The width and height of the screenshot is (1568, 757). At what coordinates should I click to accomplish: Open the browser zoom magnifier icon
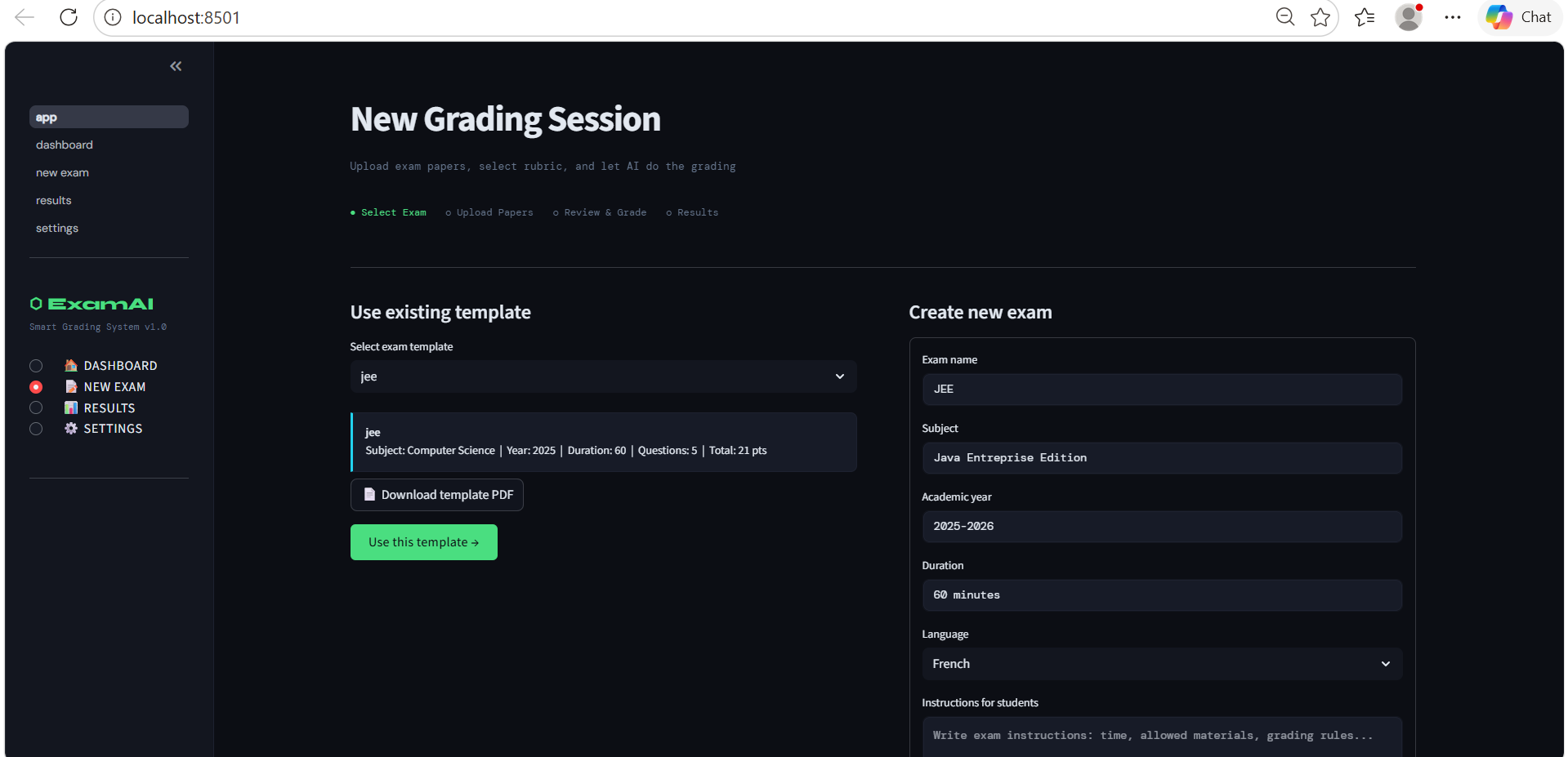coord(1285,17)
